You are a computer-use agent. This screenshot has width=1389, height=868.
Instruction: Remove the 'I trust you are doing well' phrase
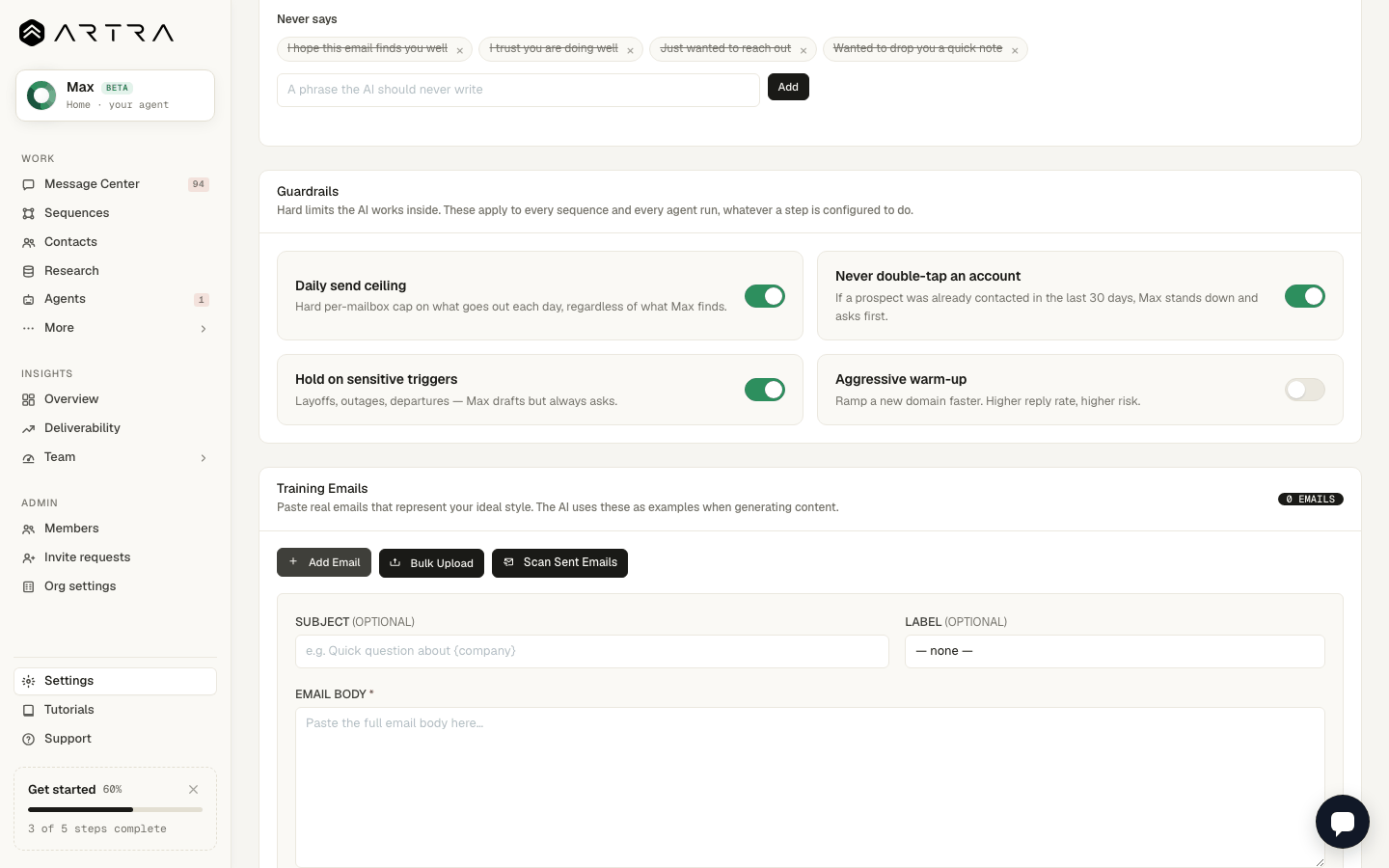pos(630,51)
